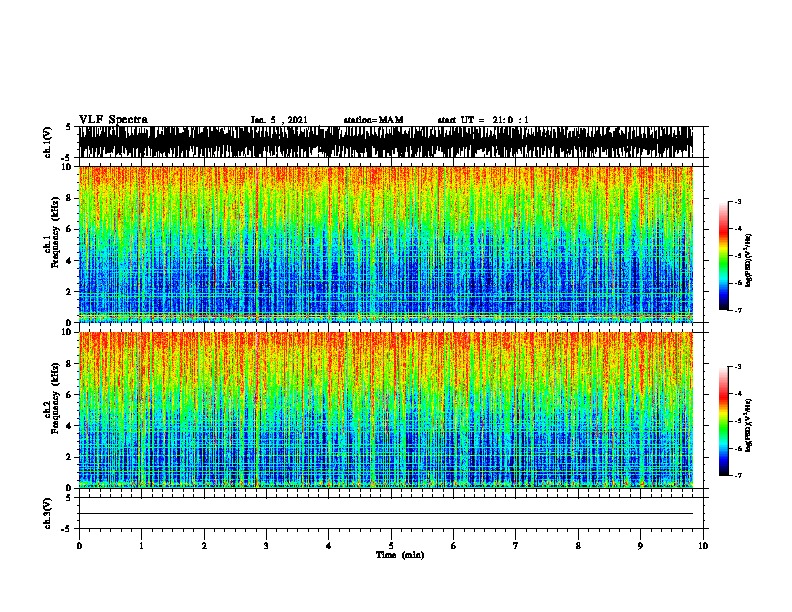Click the "-3" tick on ch.2 colorbar

point(738,367)
